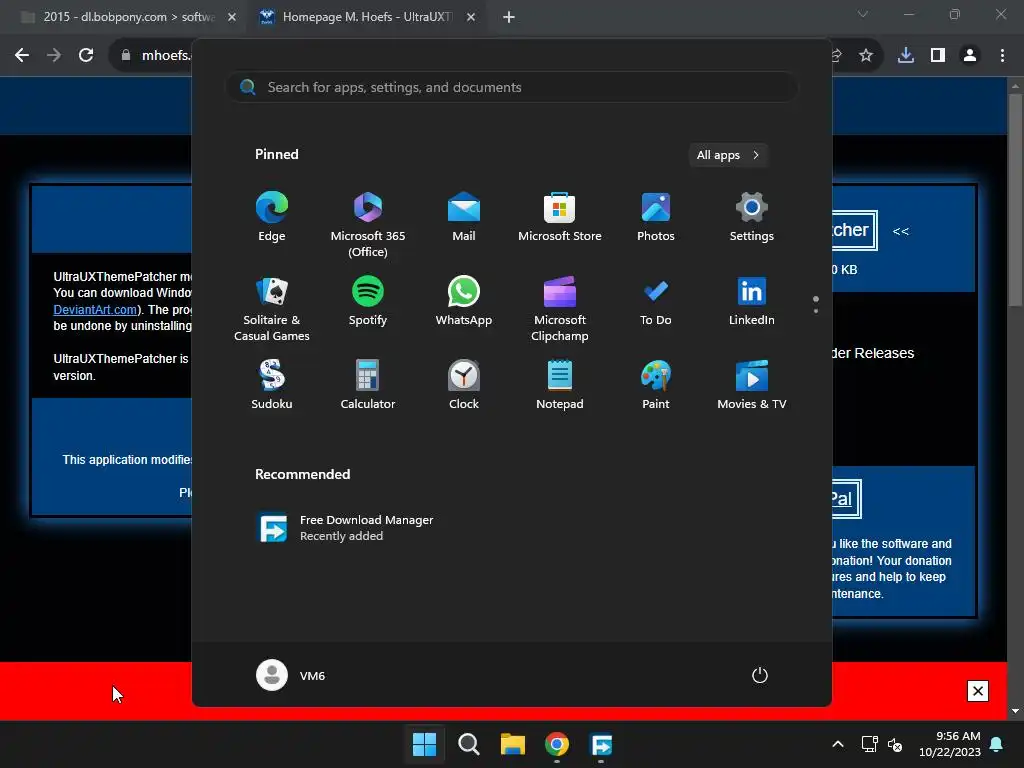1024x768 pixels.
Task: Launch Microsoft Clipchamp
Action: [560, 309]
